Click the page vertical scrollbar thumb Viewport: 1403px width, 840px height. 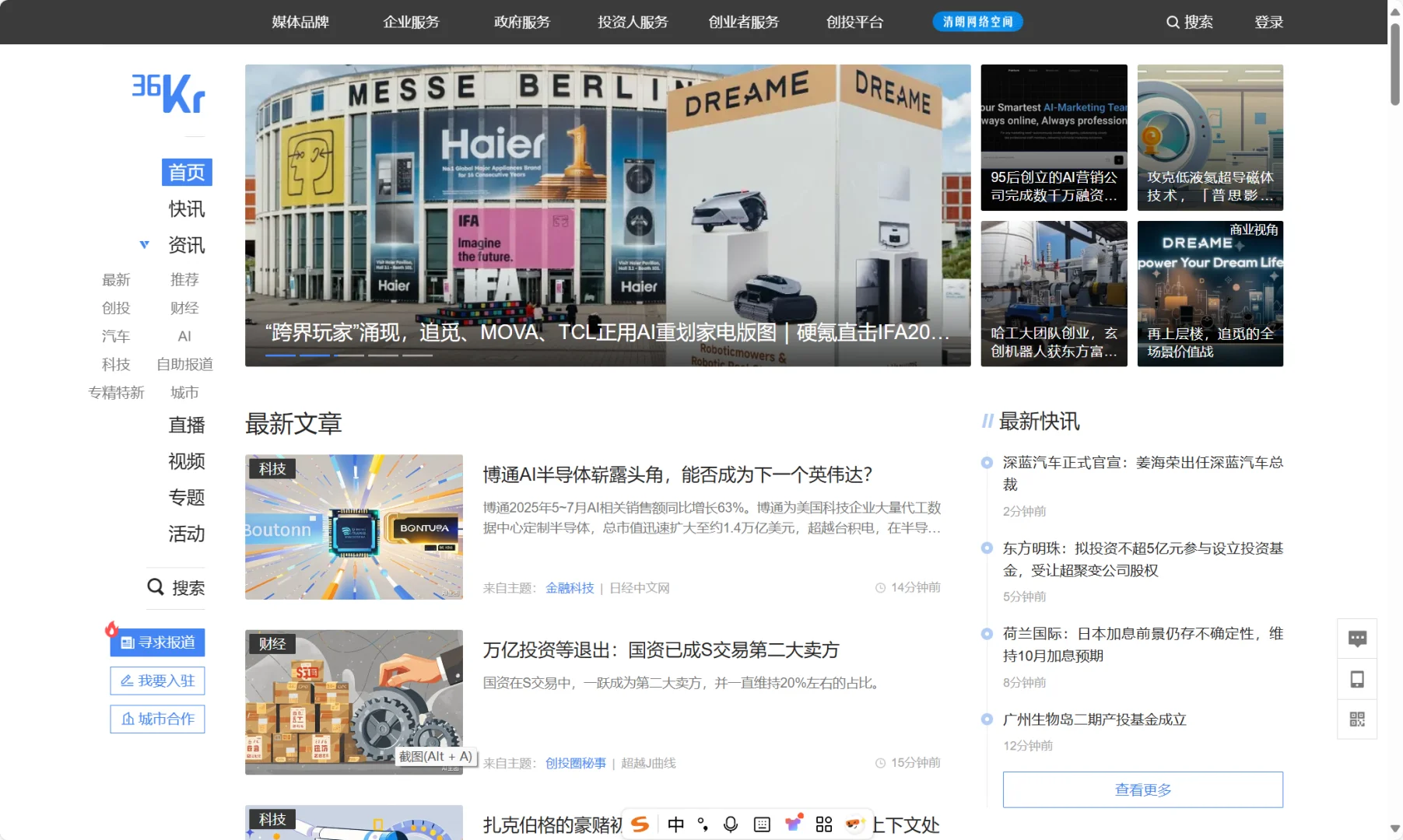click(x=1395, y=64)
